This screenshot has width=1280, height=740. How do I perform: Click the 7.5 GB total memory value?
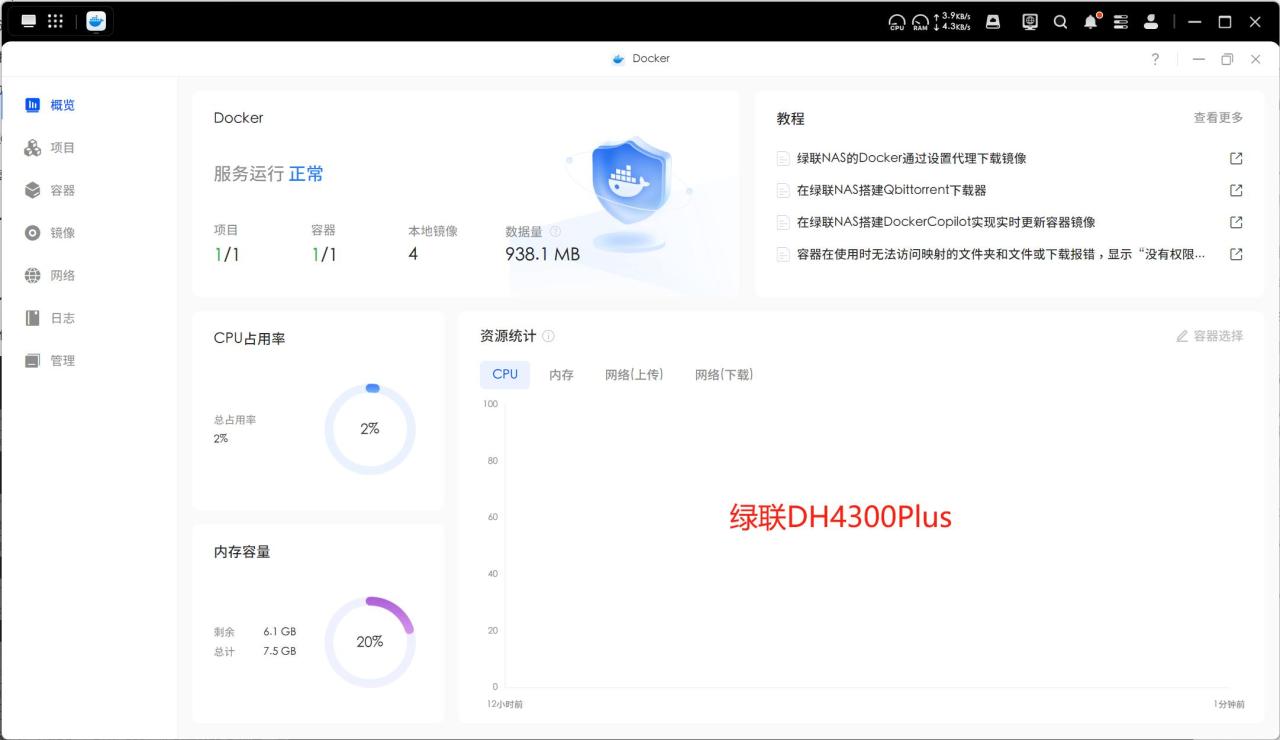point(280,651)
